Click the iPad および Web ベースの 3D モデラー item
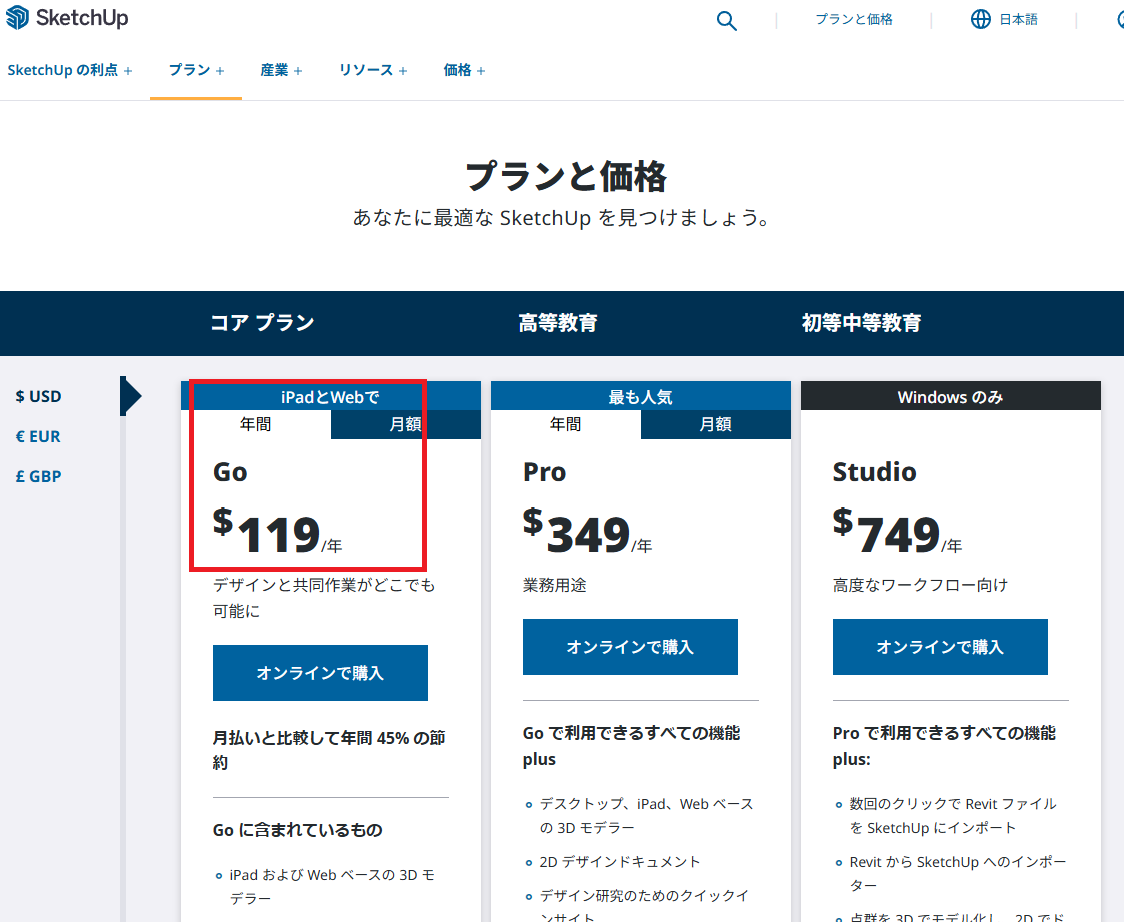The width and height of the screenshot is (1124, 922). [332, 887]
